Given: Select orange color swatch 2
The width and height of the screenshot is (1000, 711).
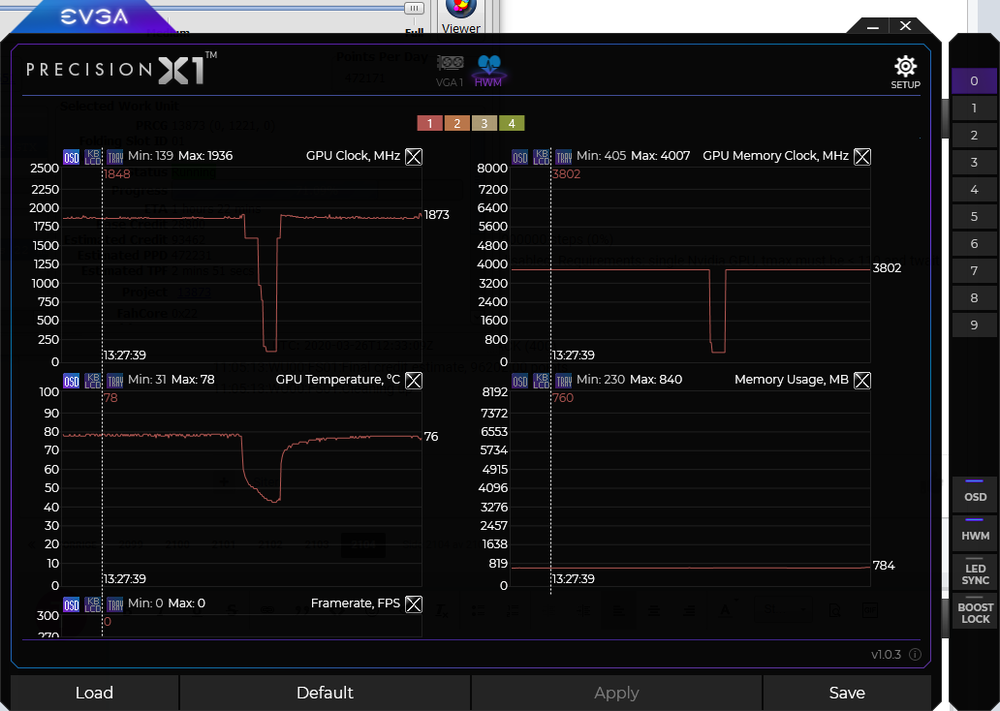Looking at the screenshot, I should pyautogui.click(x=457, y=123).
